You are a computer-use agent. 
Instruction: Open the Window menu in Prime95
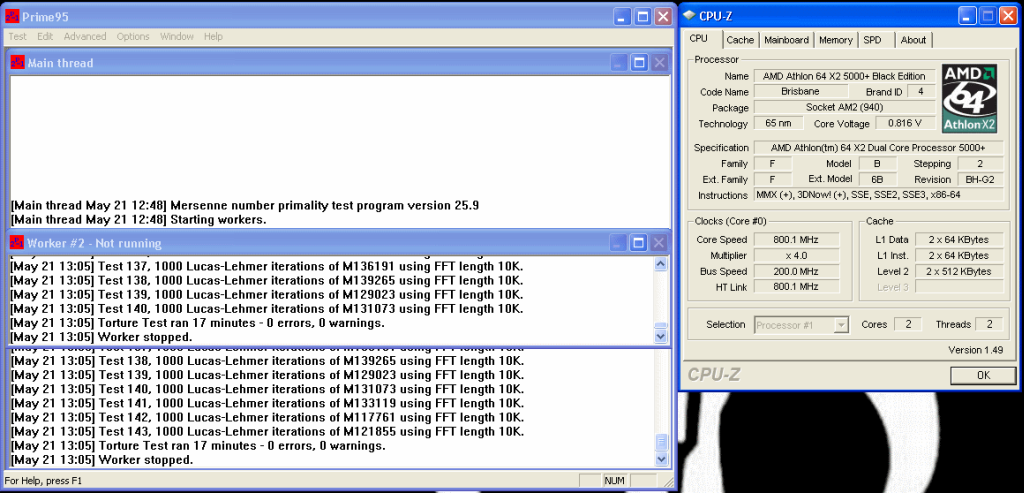pyautogui.click(x=177, y=37)
